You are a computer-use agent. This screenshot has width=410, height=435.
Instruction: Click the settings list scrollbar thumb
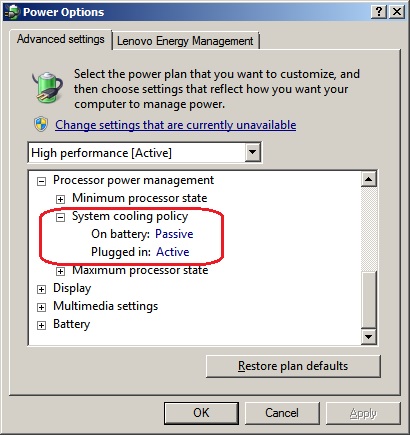point(369,300)
